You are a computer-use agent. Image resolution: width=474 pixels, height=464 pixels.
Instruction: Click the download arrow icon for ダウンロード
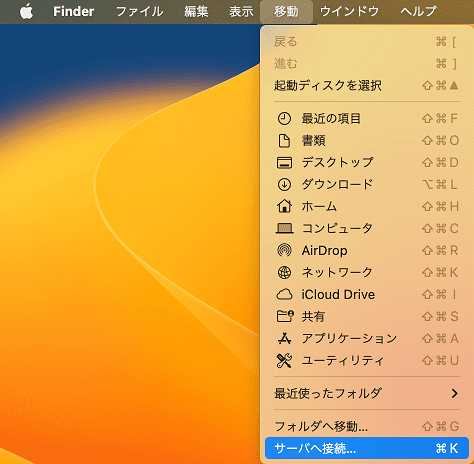pyautogui.click(x=284, y=185)
